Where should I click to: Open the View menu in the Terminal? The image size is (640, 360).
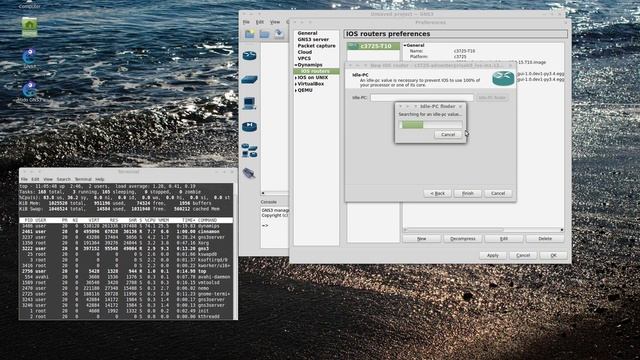pos(48,179)
